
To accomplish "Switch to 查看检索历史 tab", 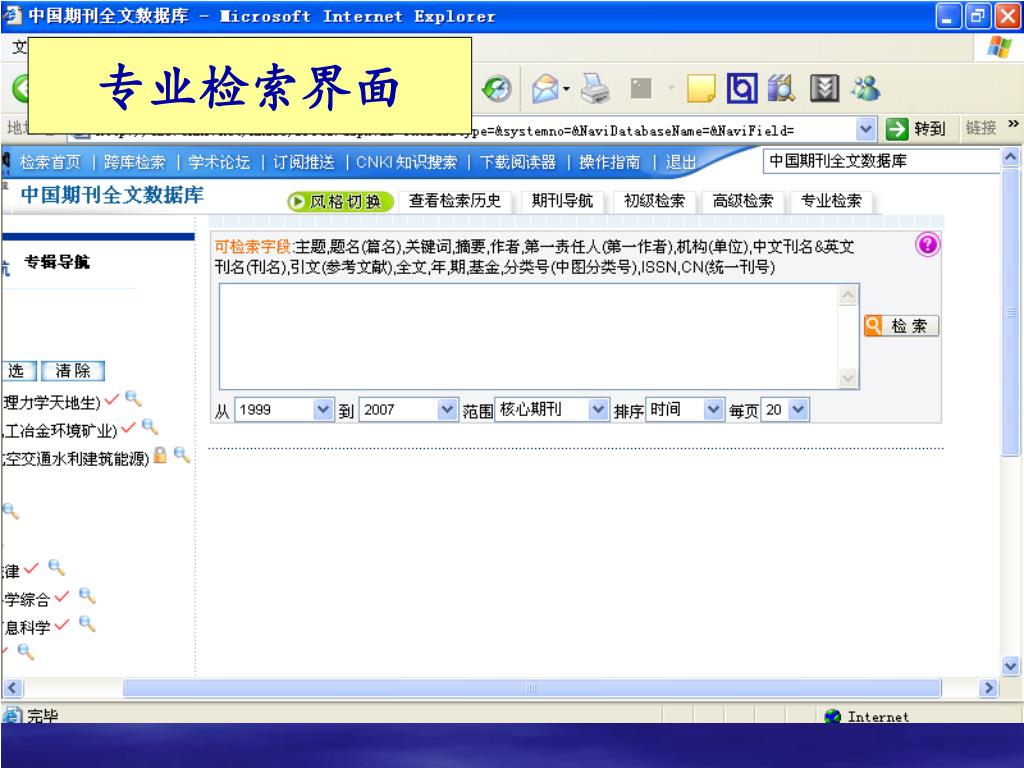I will pyautogui.click(x=455, y=200).
